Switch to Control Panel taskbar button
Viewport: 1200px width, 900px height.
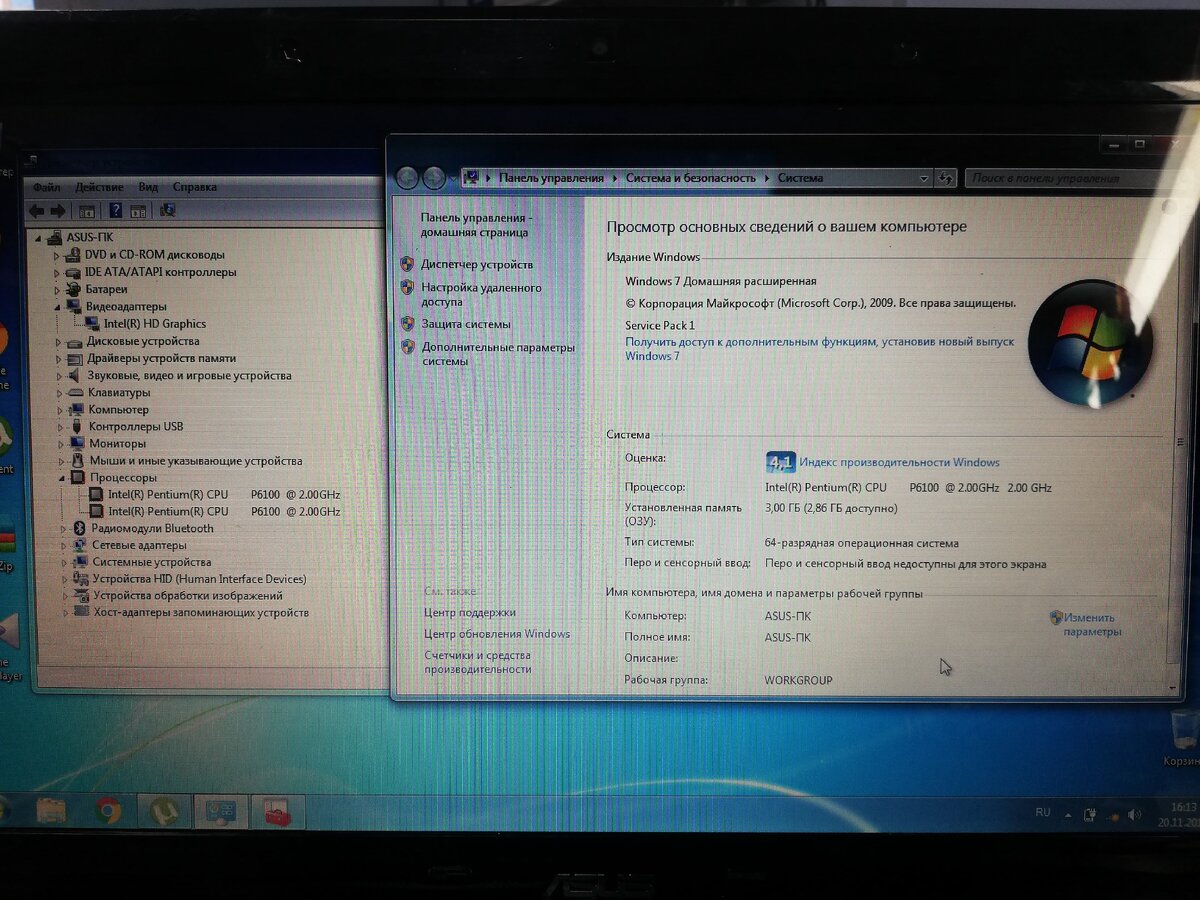click(x=220, y=812)
